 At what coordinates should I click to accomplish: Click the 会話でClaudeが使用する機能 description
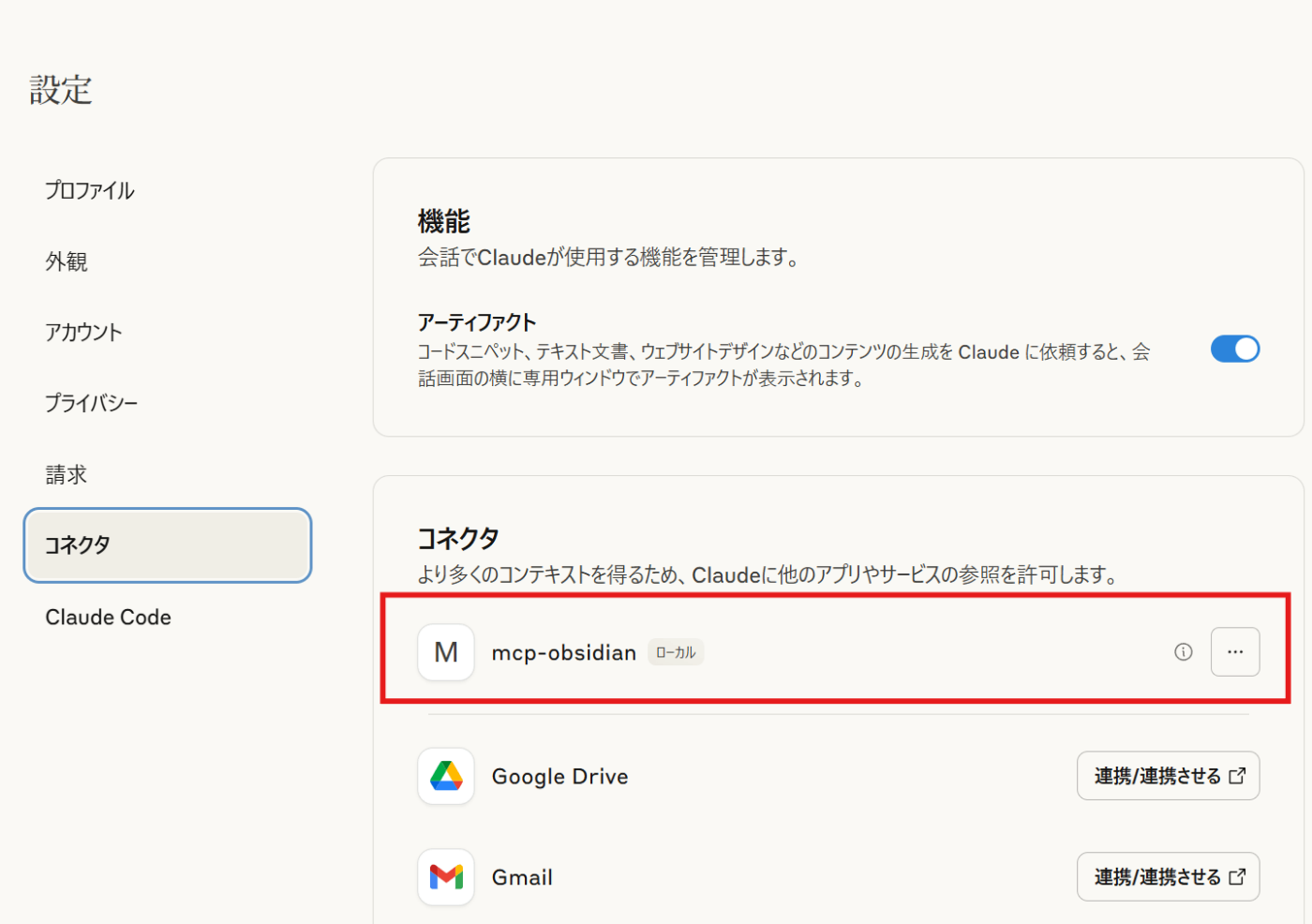click(x=609, y=258)
